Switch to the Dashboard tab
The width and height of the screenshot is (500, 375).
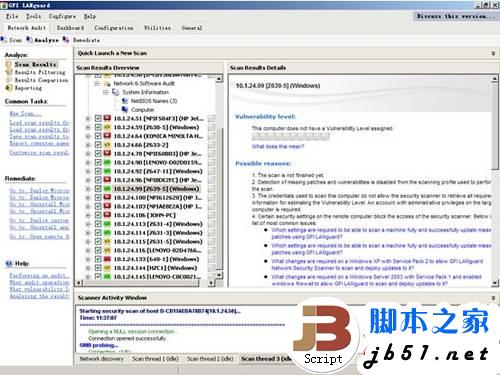point(70,28)
